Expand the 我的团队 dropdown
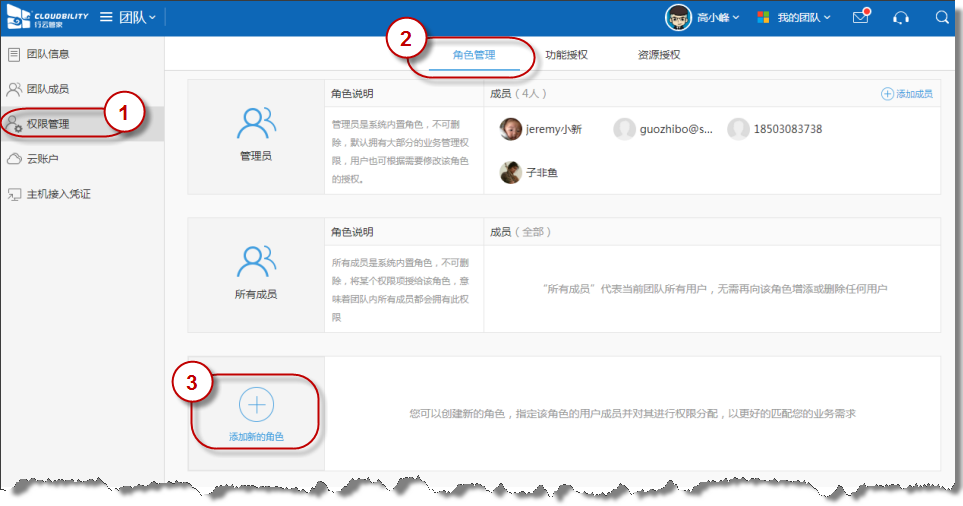963x506 pixels. pyautogui.click(x=794, y=17)
